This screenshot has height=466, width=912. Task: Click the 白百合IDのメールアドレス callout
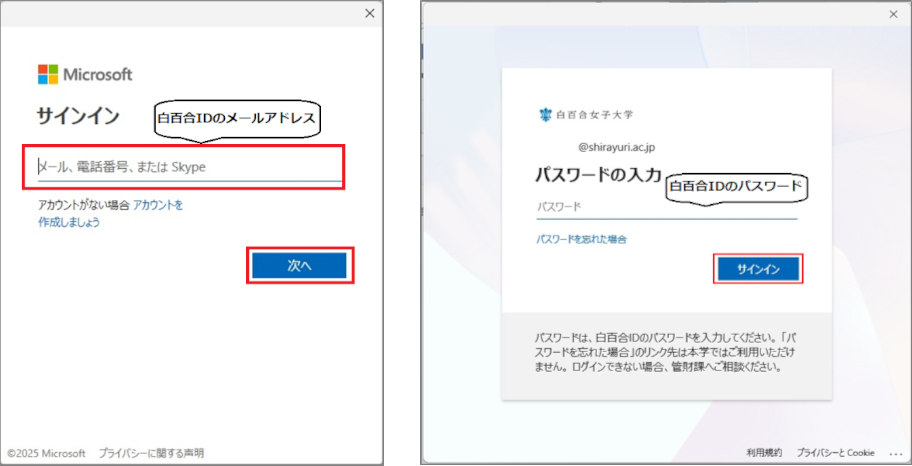coord(237,119)
